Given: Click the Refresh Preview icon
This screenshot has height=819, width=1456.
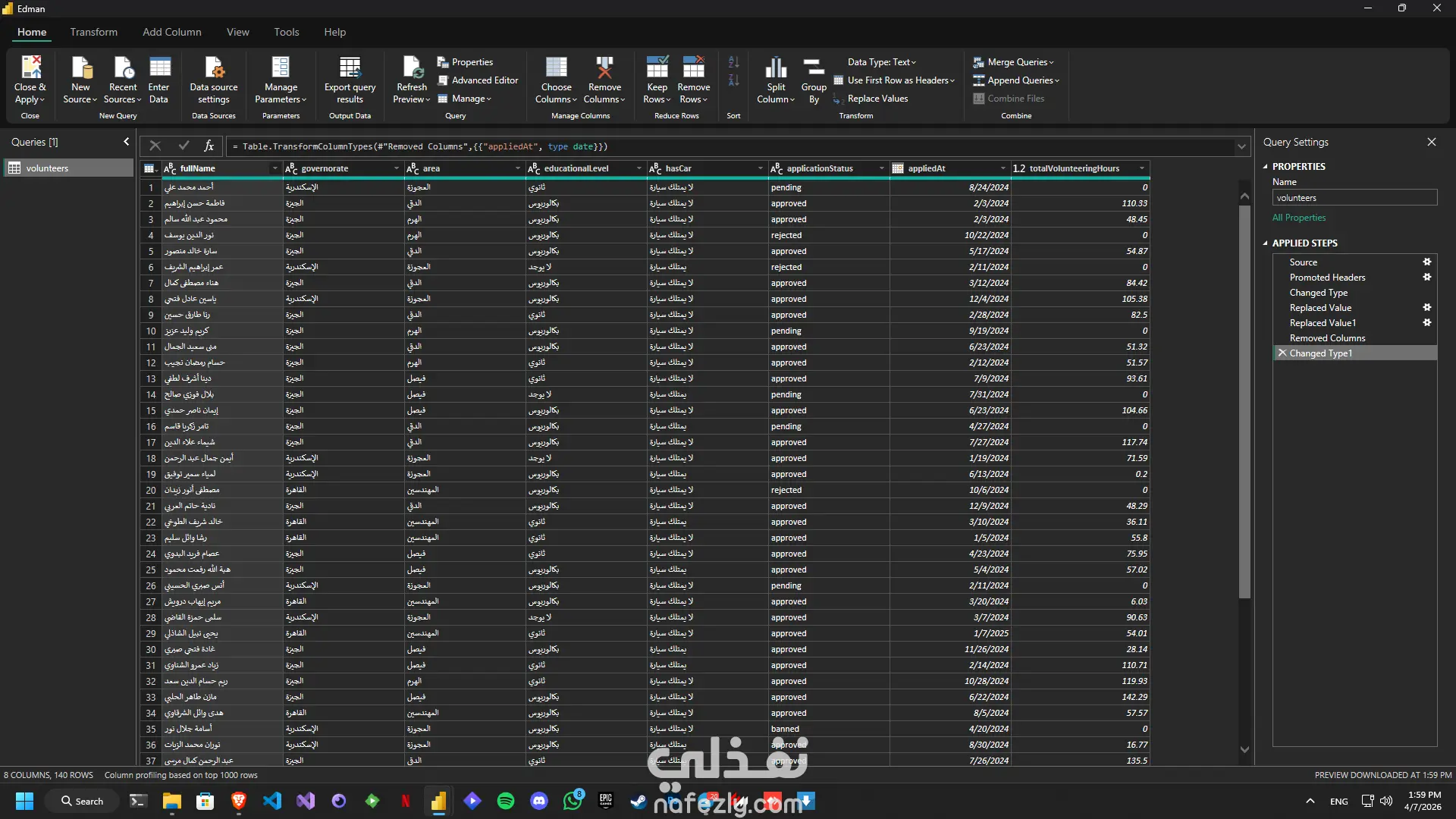Looking at the screenshot, I should tap(412, 68).
